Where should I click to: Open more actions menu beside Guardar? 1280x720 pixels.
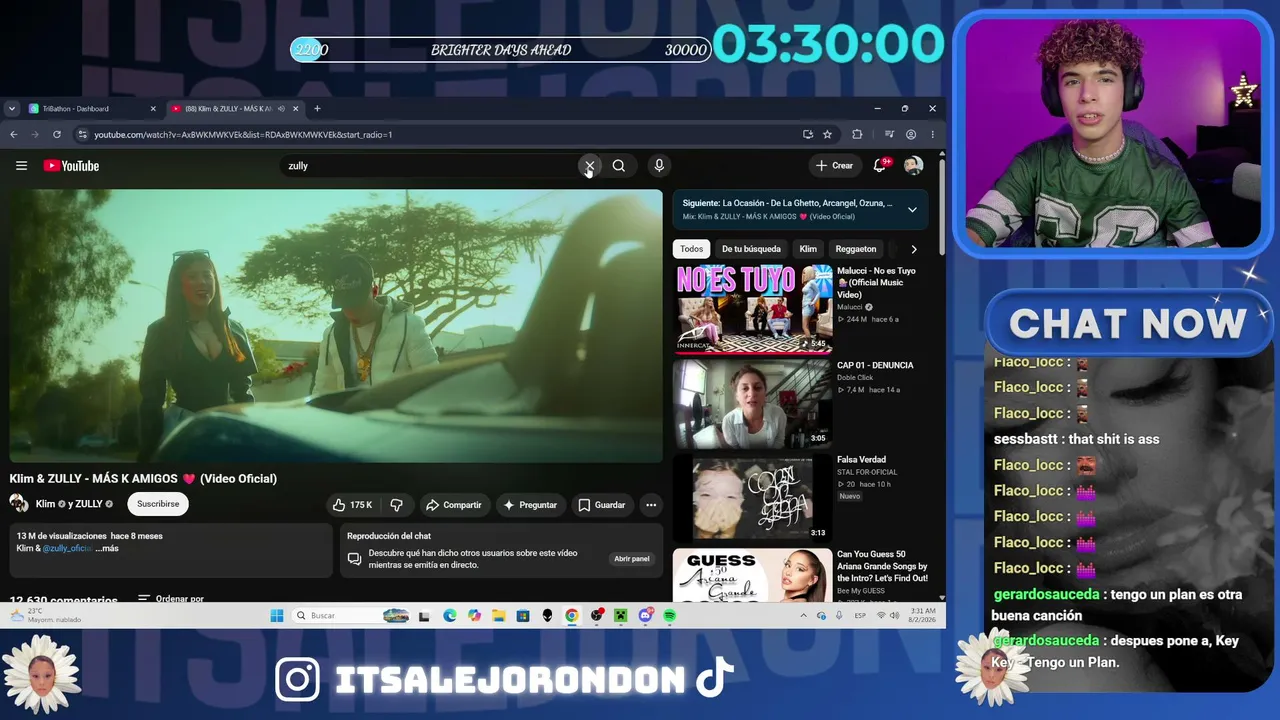point(651,505)
